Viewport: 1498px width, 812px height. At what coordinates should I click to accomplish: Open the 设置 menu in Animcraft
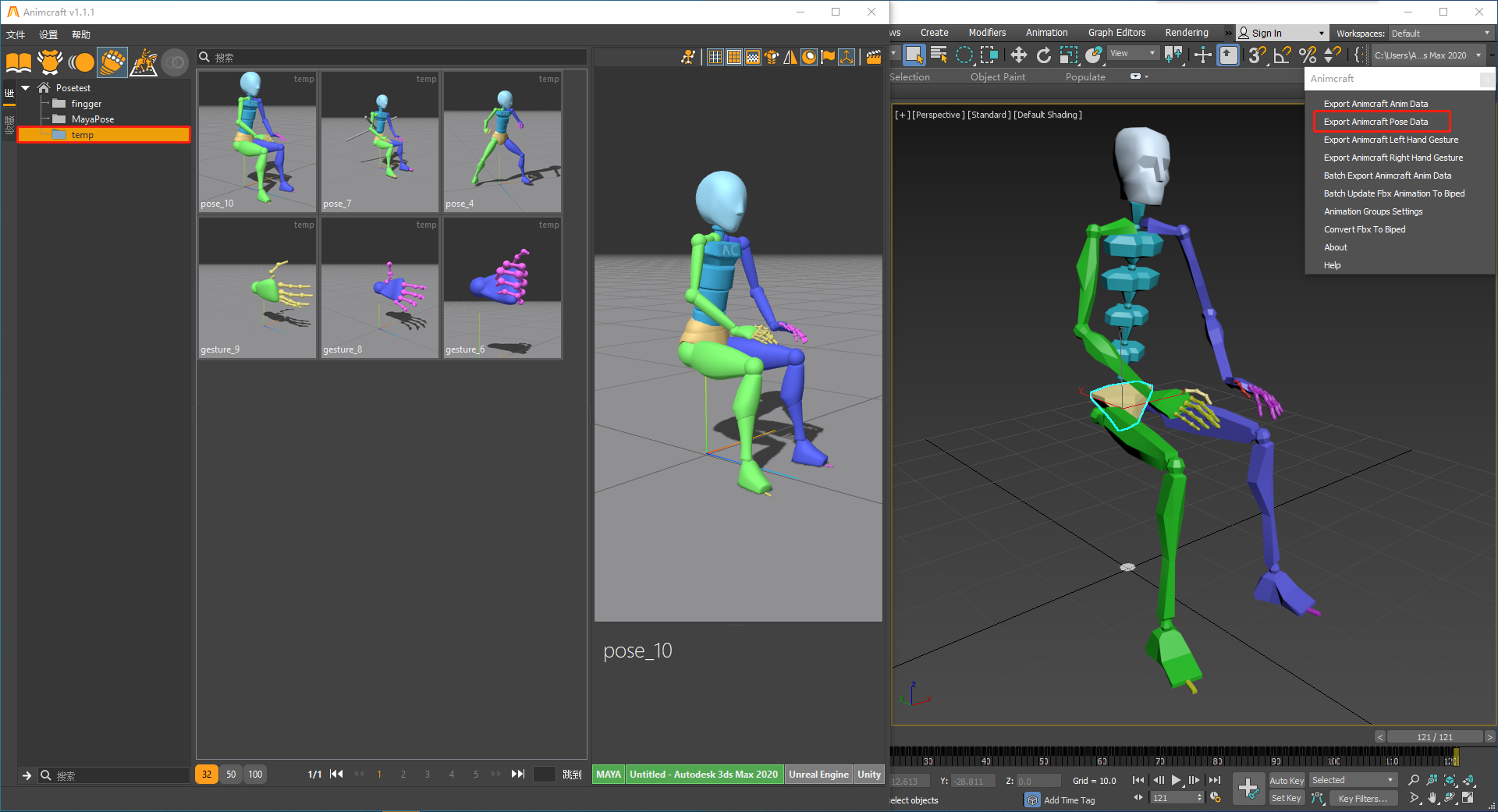pos(48,34)
